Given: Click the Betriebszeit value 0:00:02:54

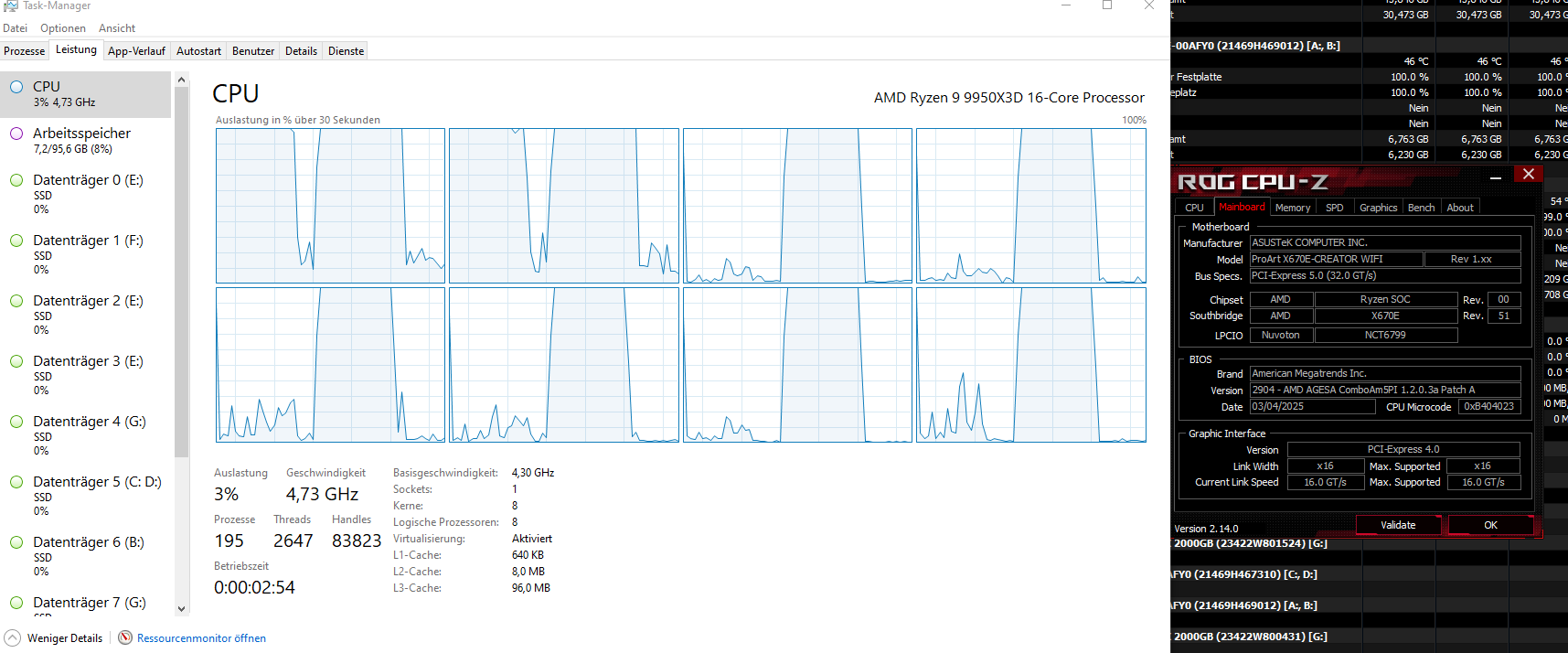Looking at the screenshot, I should tap(254, 587).
